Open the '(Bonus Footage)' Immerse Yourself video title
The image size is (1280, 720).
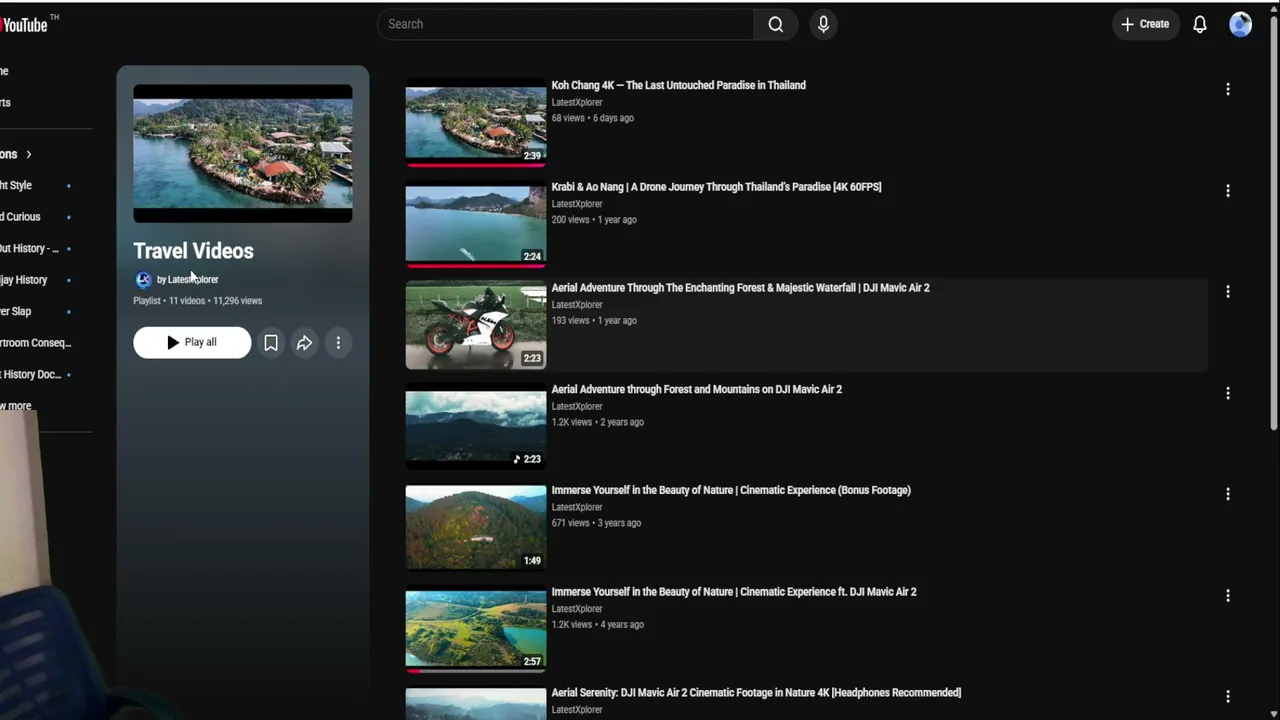pyautogui.click(x=731, y=490)
